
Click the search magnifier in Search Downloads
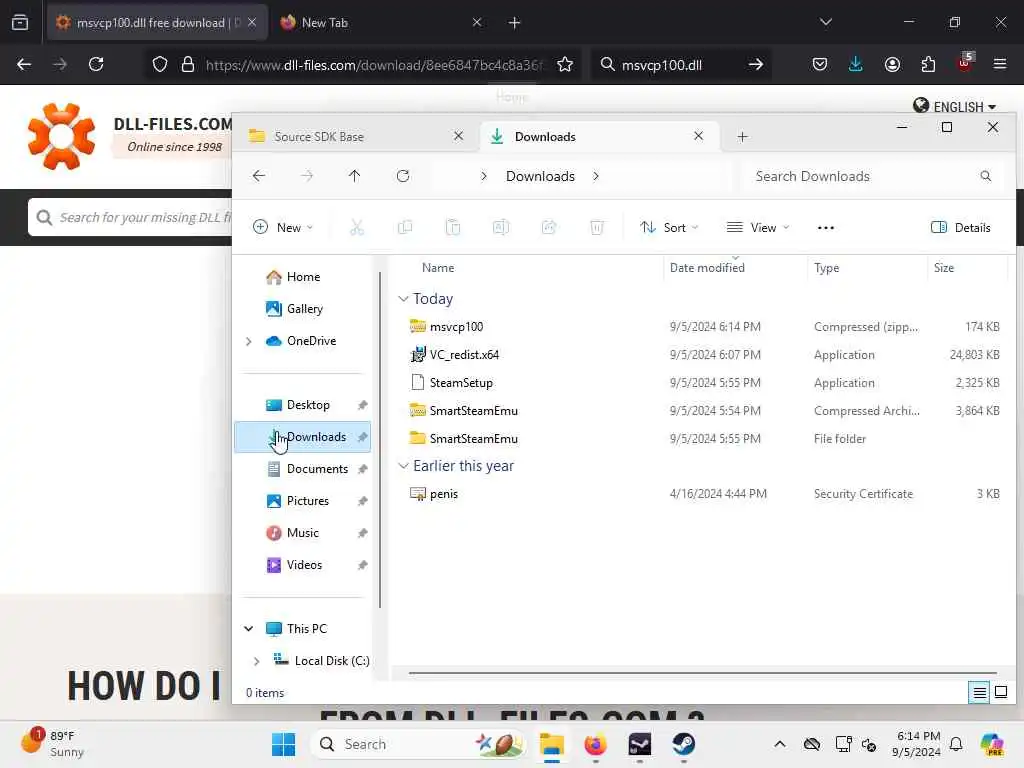tap(985, 176)
